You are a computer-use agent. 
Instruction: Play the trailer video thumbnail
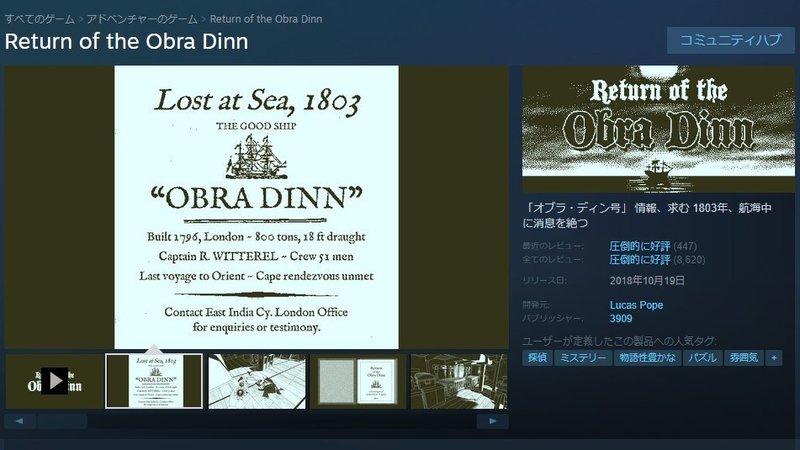(x=54, y=381)
